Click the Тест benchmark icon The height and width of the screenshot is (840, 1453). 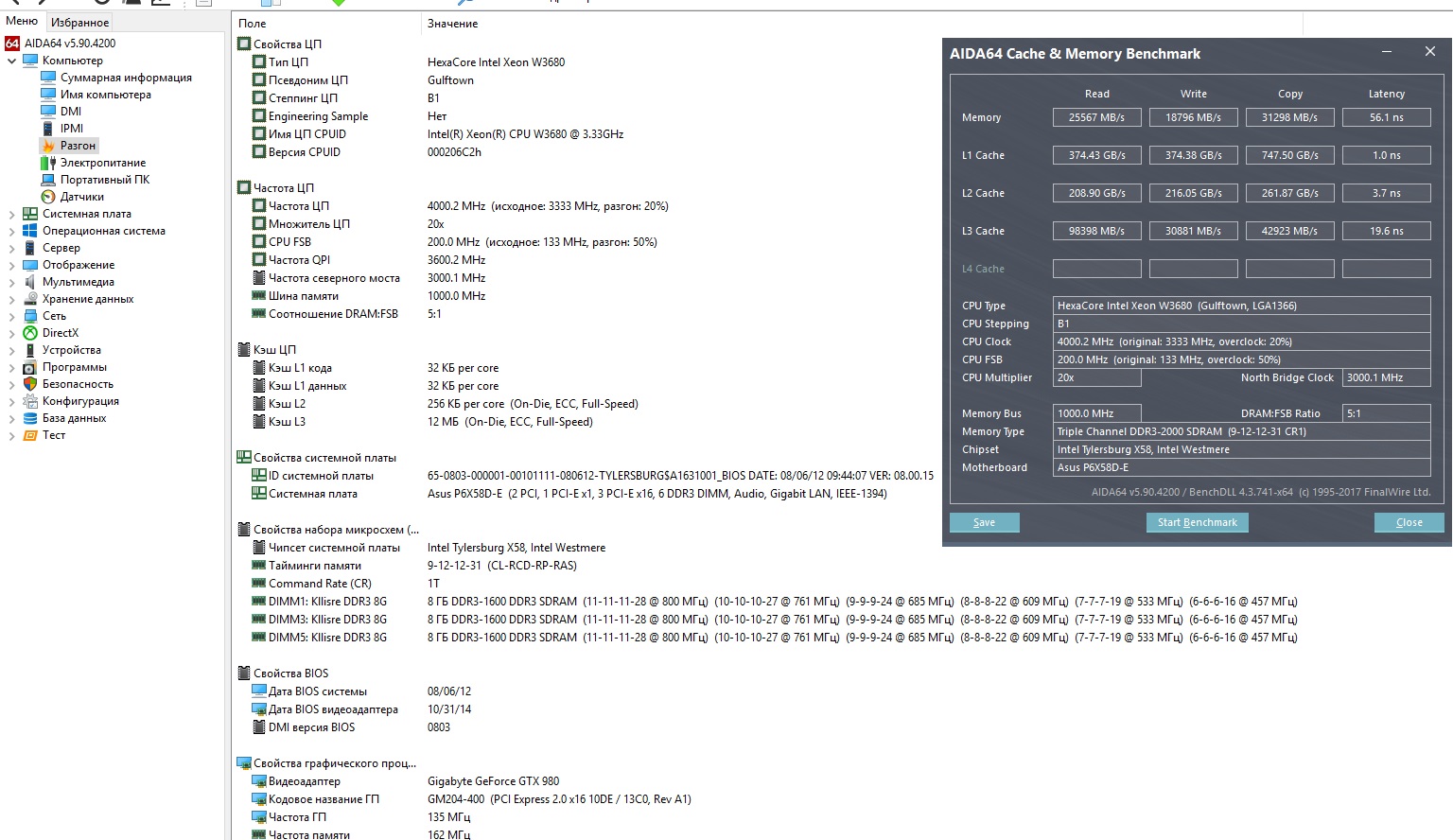[x=30, y=435]
